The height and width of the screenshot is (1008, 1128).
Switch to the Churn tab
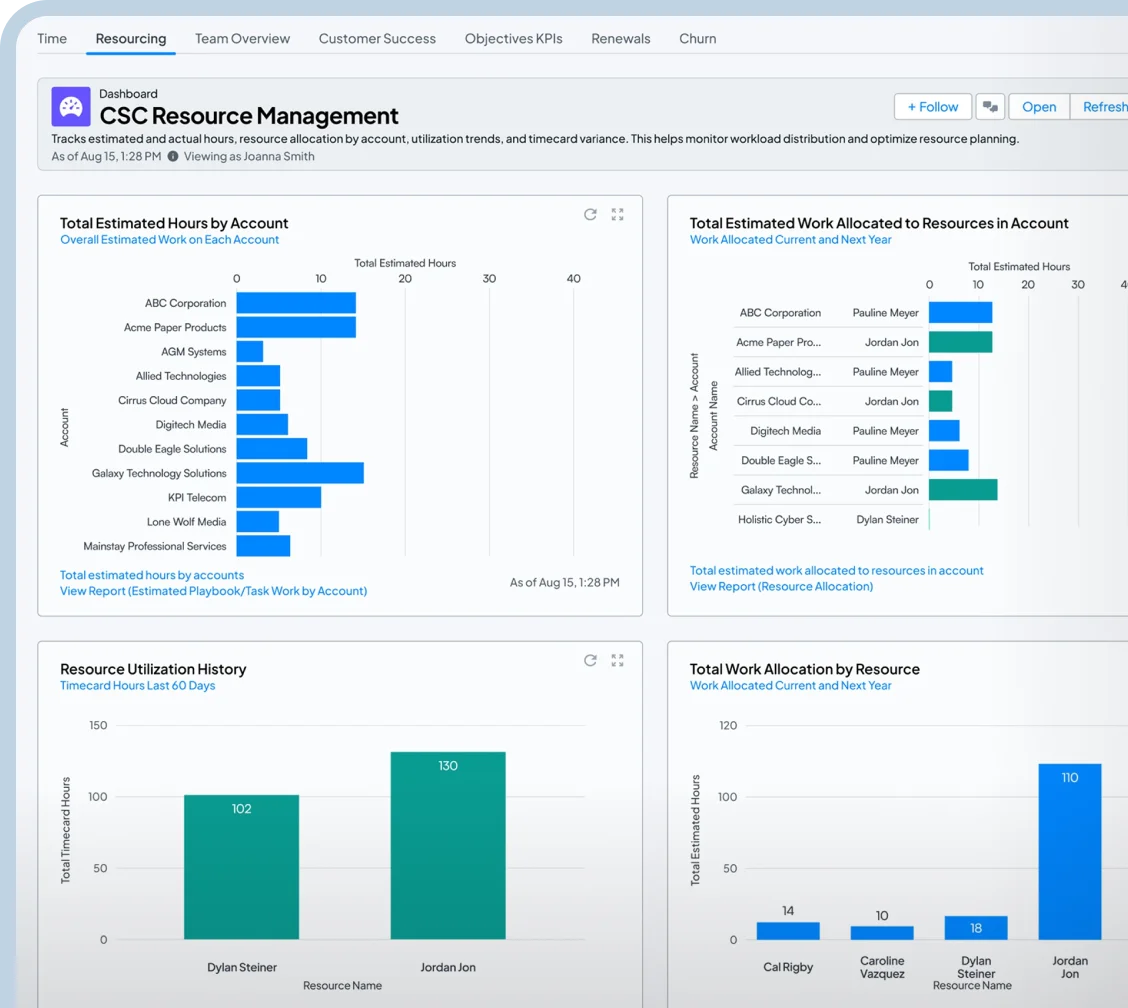[697, 39]
